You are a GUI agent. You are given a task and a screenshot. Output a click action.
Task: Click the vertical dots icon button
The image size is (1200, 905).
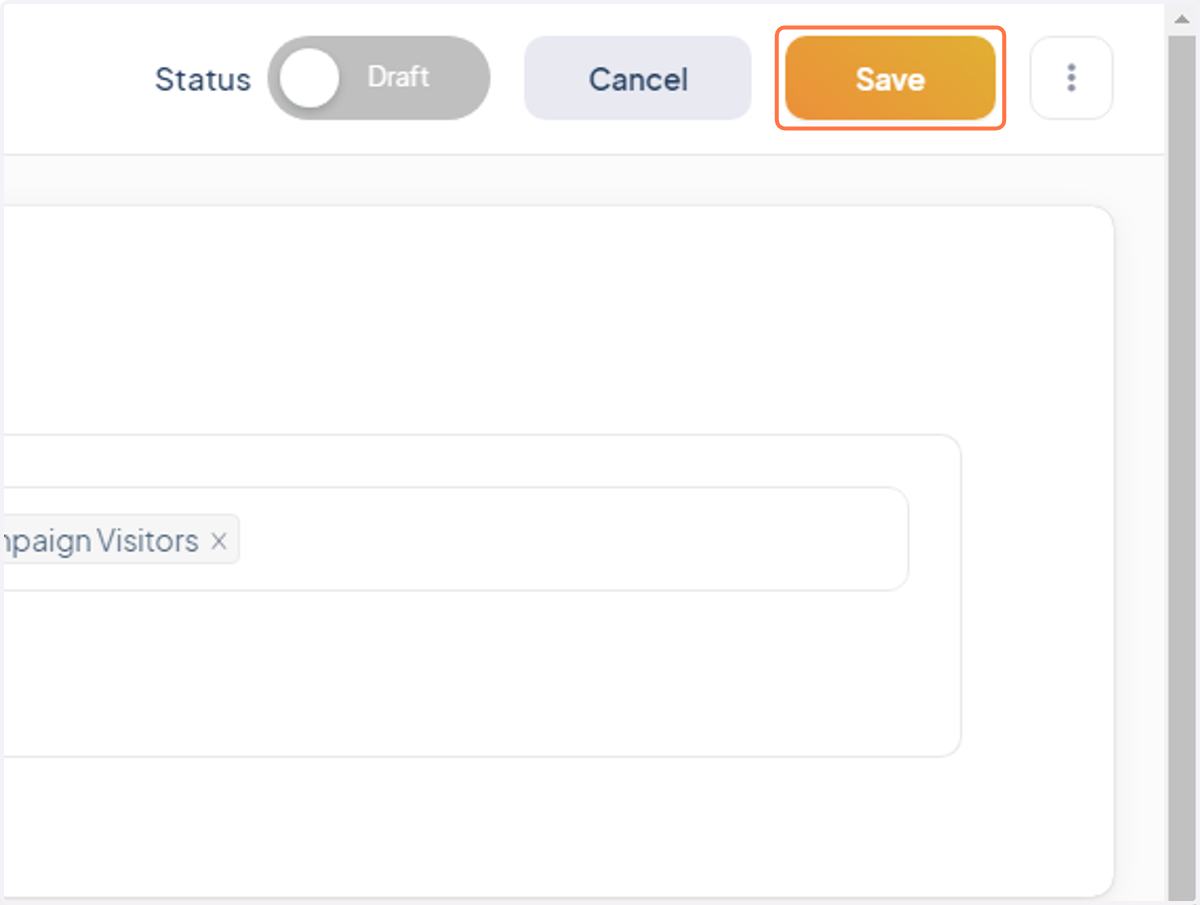[x=1071, y=78]
